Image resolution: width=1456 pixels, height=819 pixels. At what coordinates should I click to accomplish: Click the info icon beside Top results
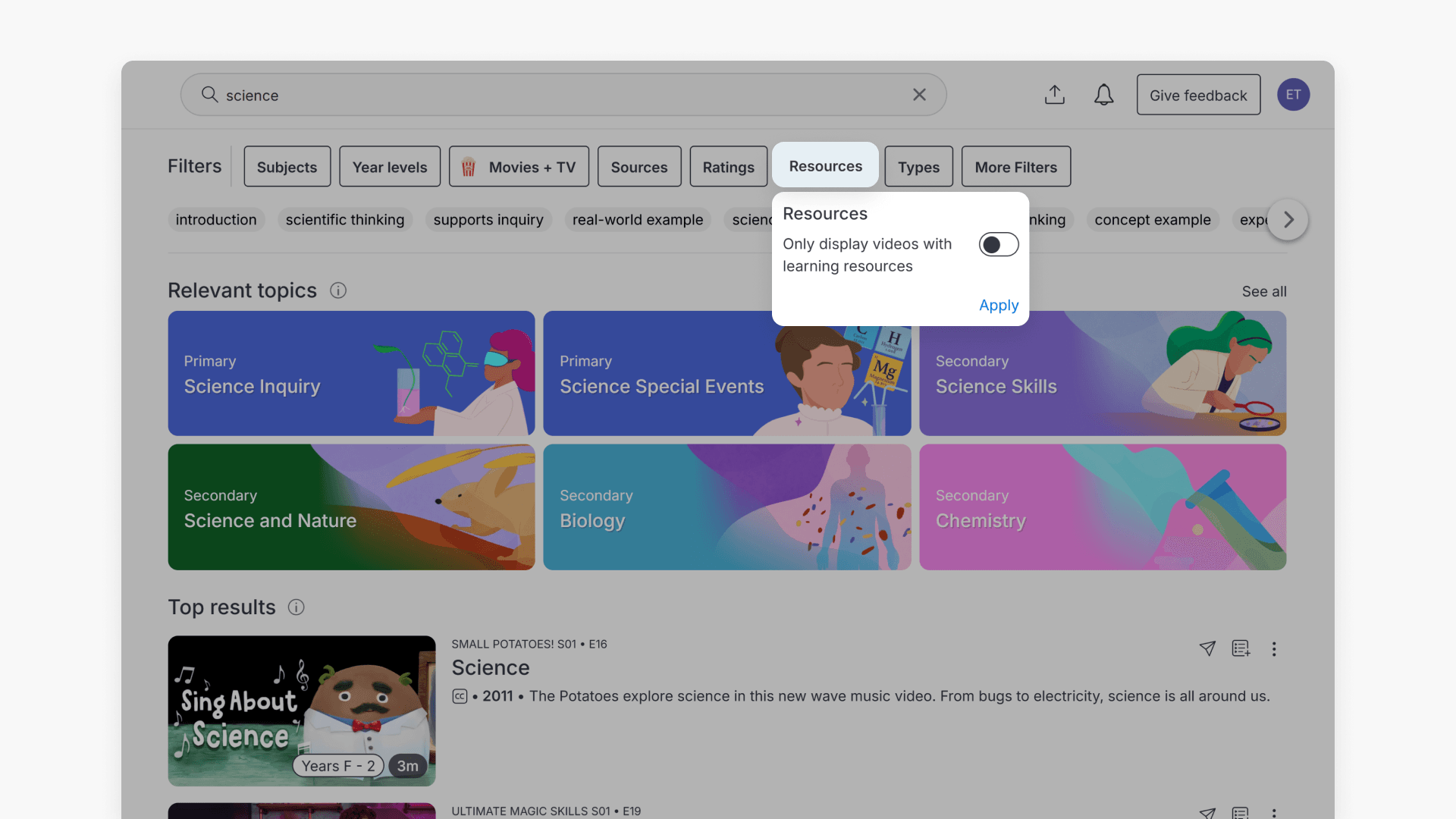pos(296,607)
